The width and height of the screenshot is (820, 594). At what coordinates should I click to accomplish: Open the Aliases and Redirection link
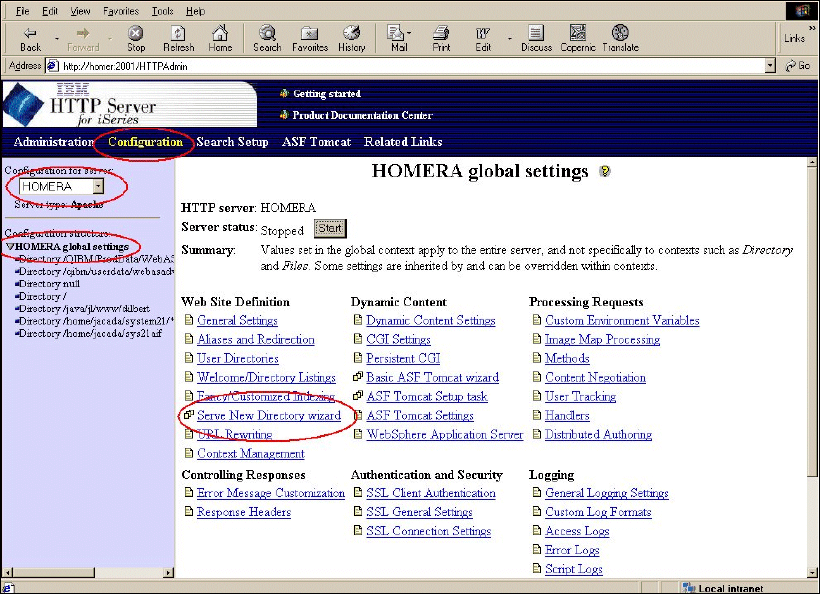(256, 339)
